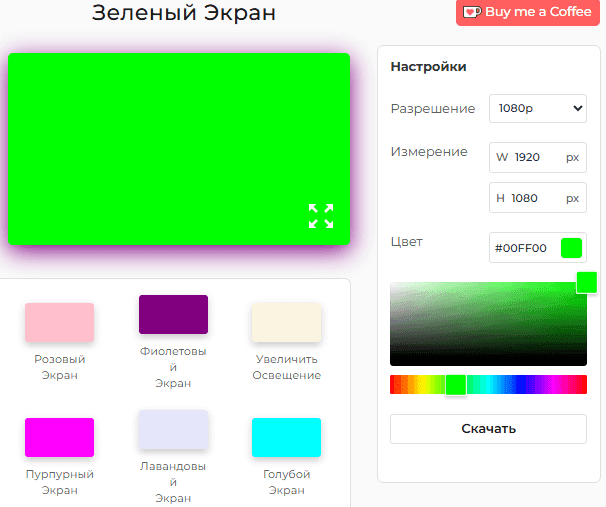606x507 pixels.
Task: Click the saturation picker handle at top-right
Action: point(587,282)
